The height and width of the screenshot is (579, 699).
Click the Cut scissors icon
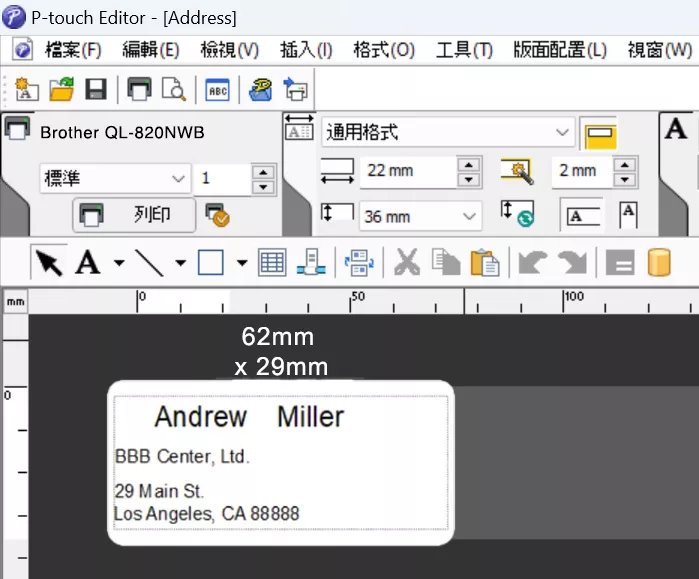[x=406, y=263]
